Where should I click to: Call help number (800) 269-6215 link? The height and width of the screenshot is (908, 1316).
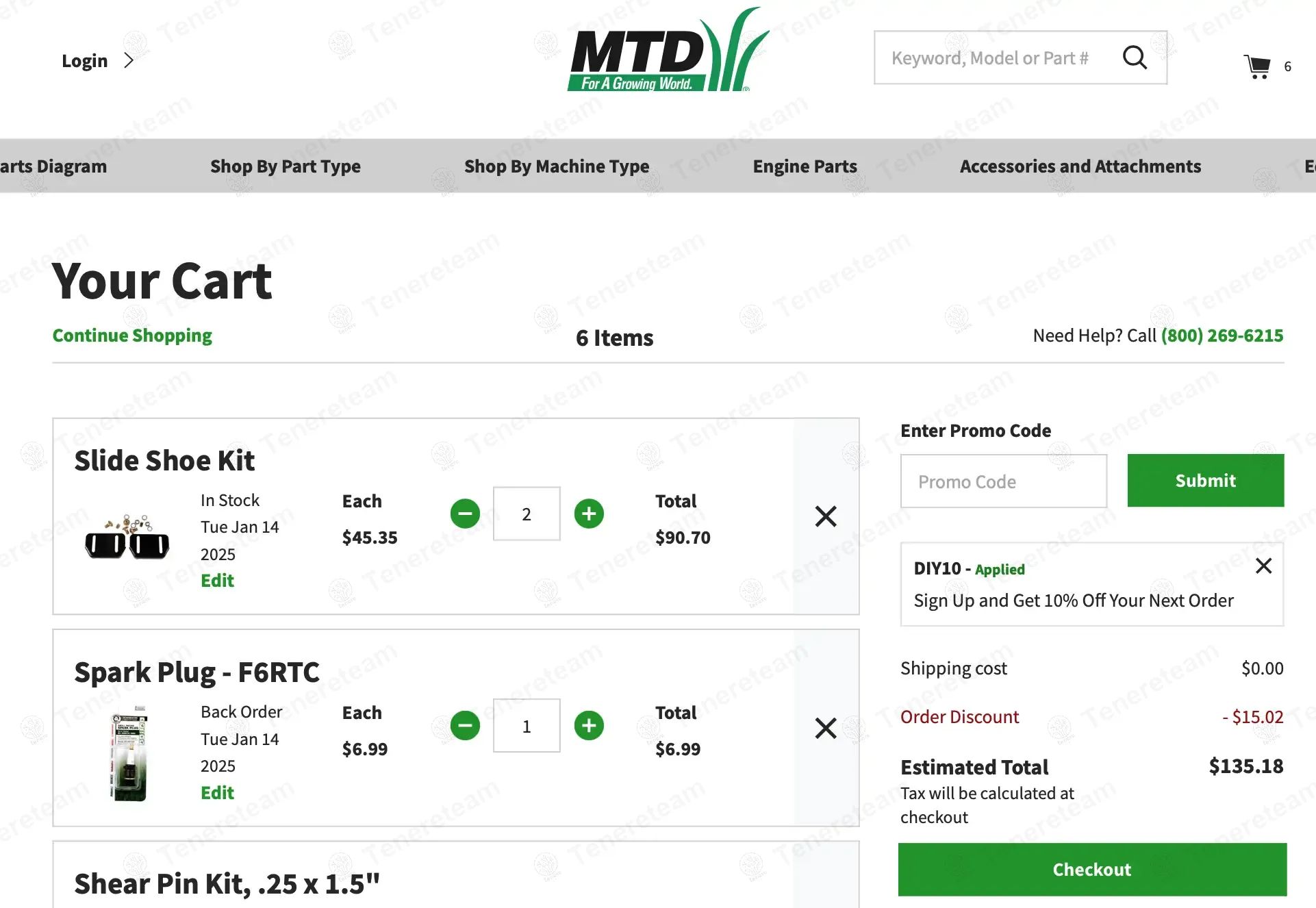coord(1222,336)
